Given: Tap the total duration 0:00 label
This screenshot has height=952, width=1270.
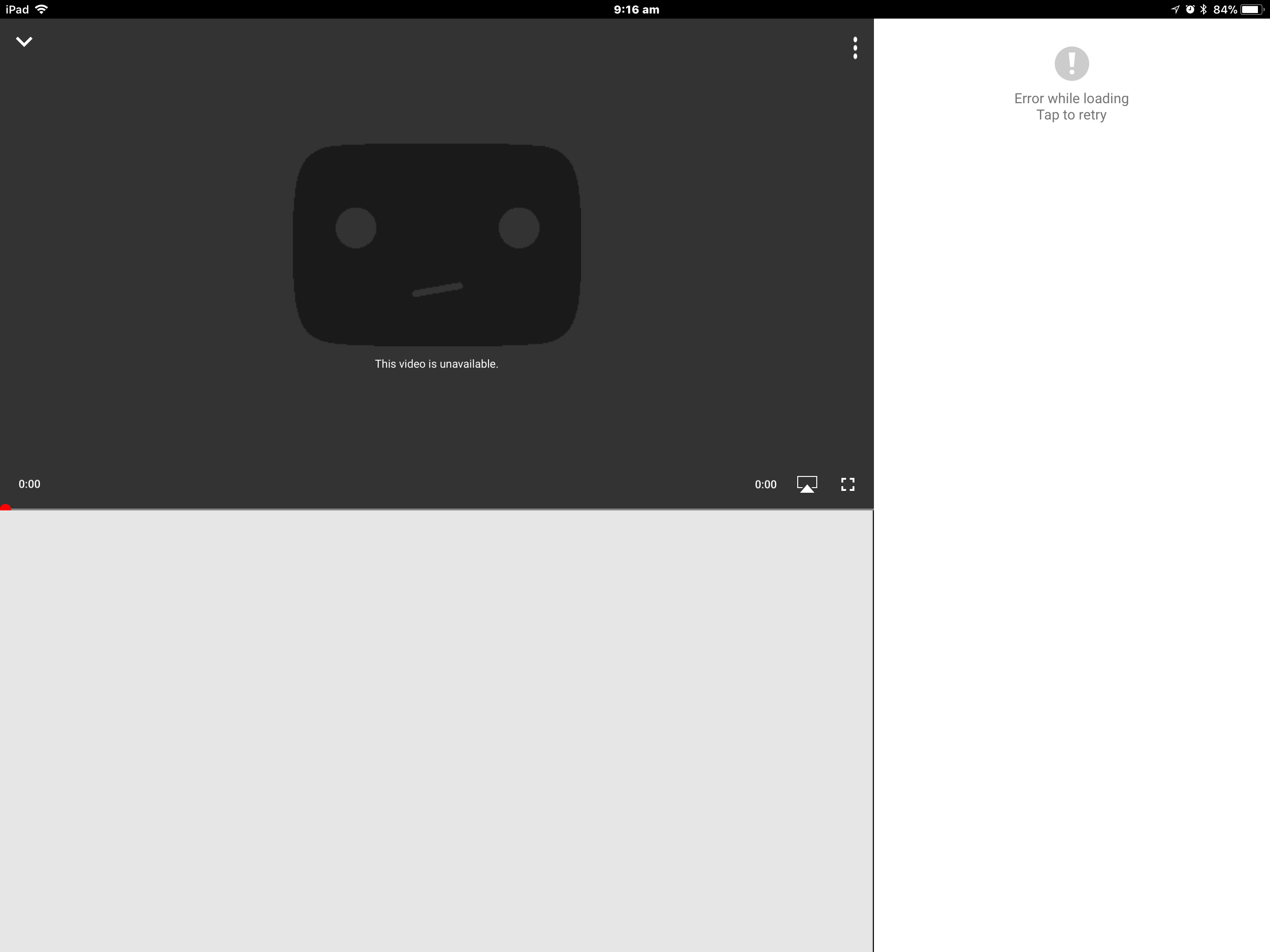Looking at the screenshot, I should coord(765,485).
